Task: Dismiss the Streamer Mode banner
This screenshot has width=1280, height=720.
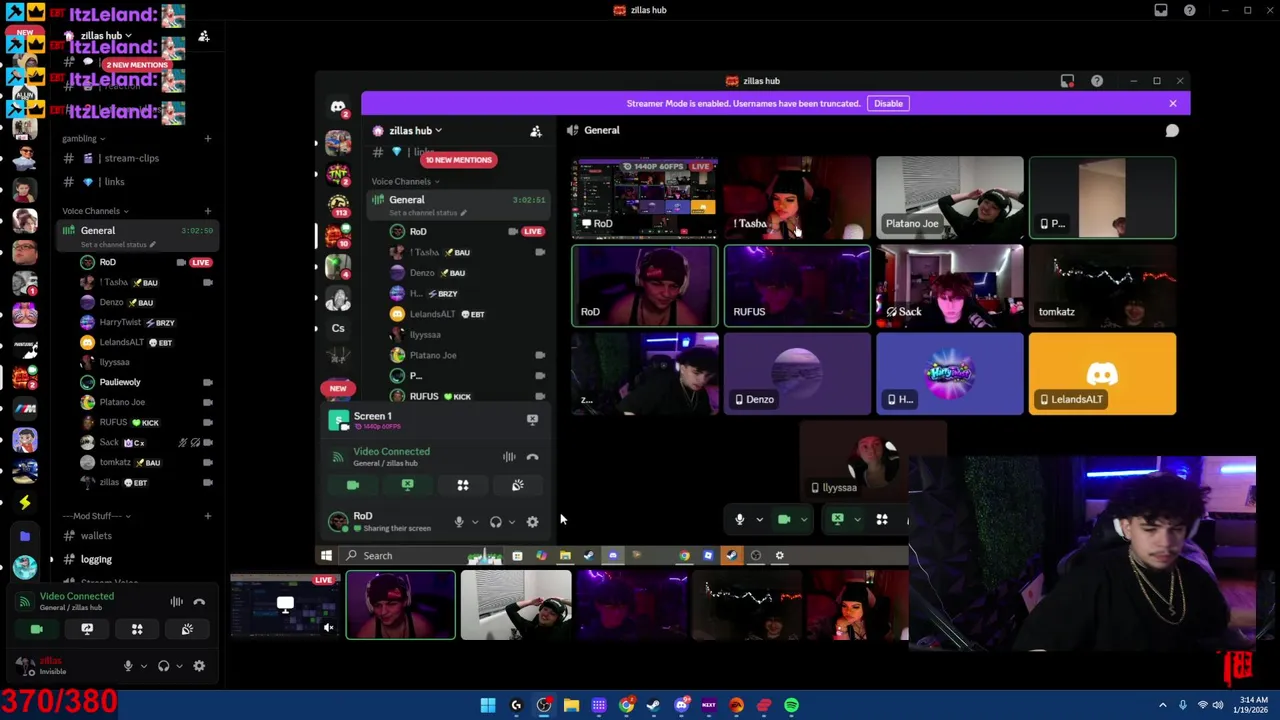Action: pyautogui.click(x=1173, y=103)
